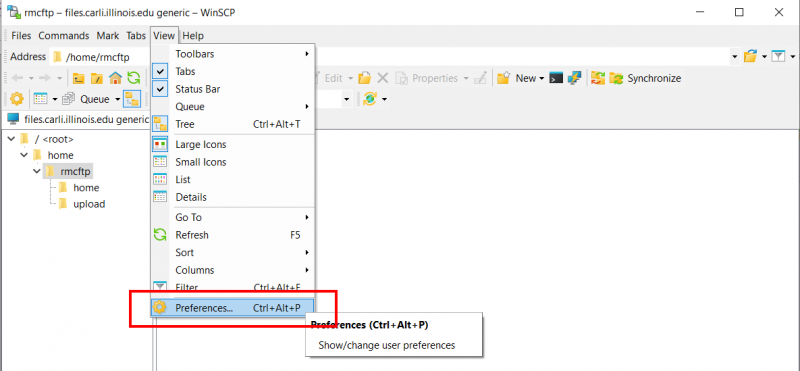Image resolution: width=800 pixels, height=371 pixels.
Task: Open session in PuTTY icon
Action: click(574, 79)
